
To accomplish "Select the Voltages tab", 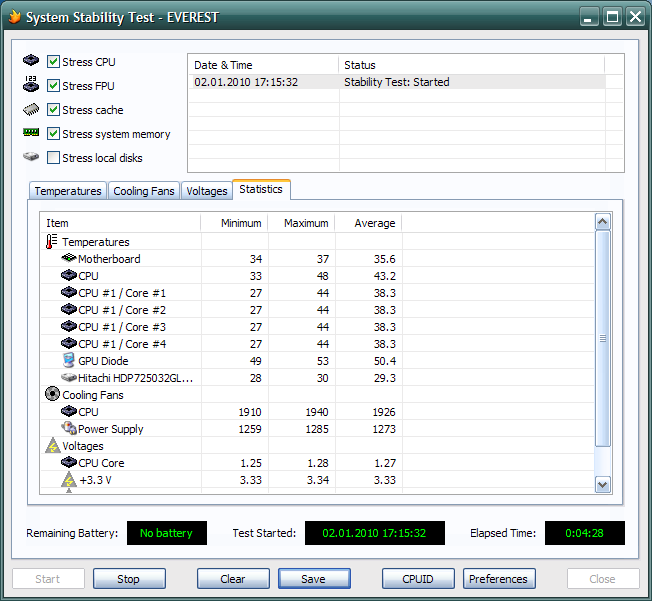I will [x=207, y=191].
